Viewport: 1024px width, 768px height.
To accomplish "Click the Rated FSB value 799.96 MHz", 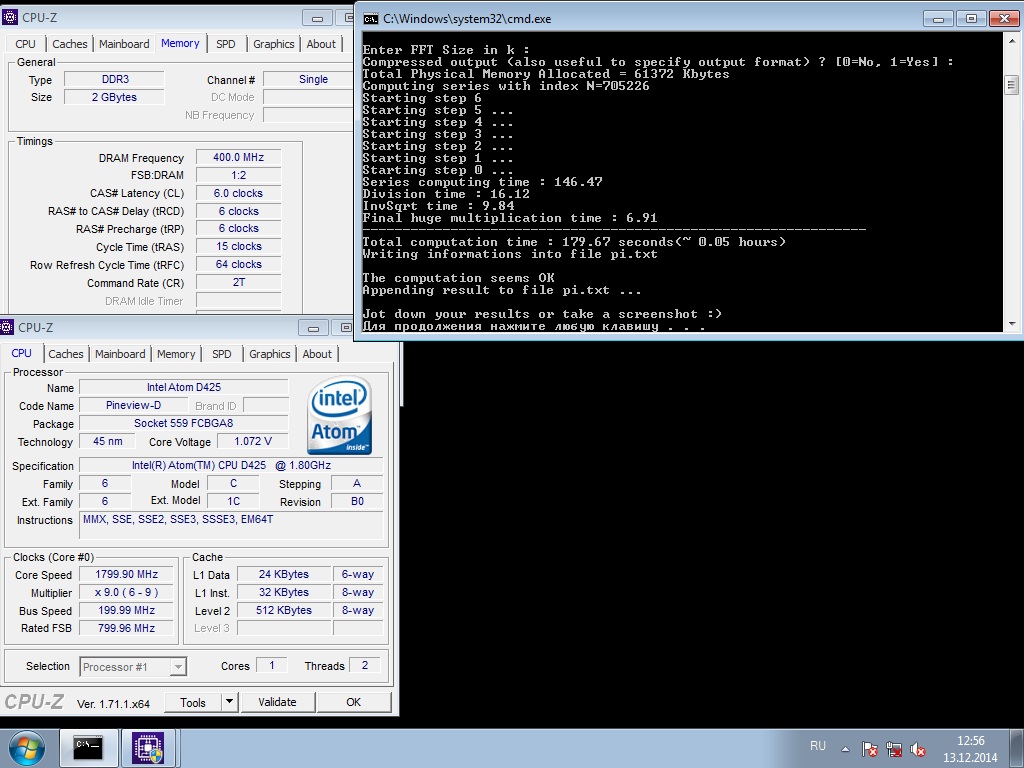I will [x=126, y=628].
